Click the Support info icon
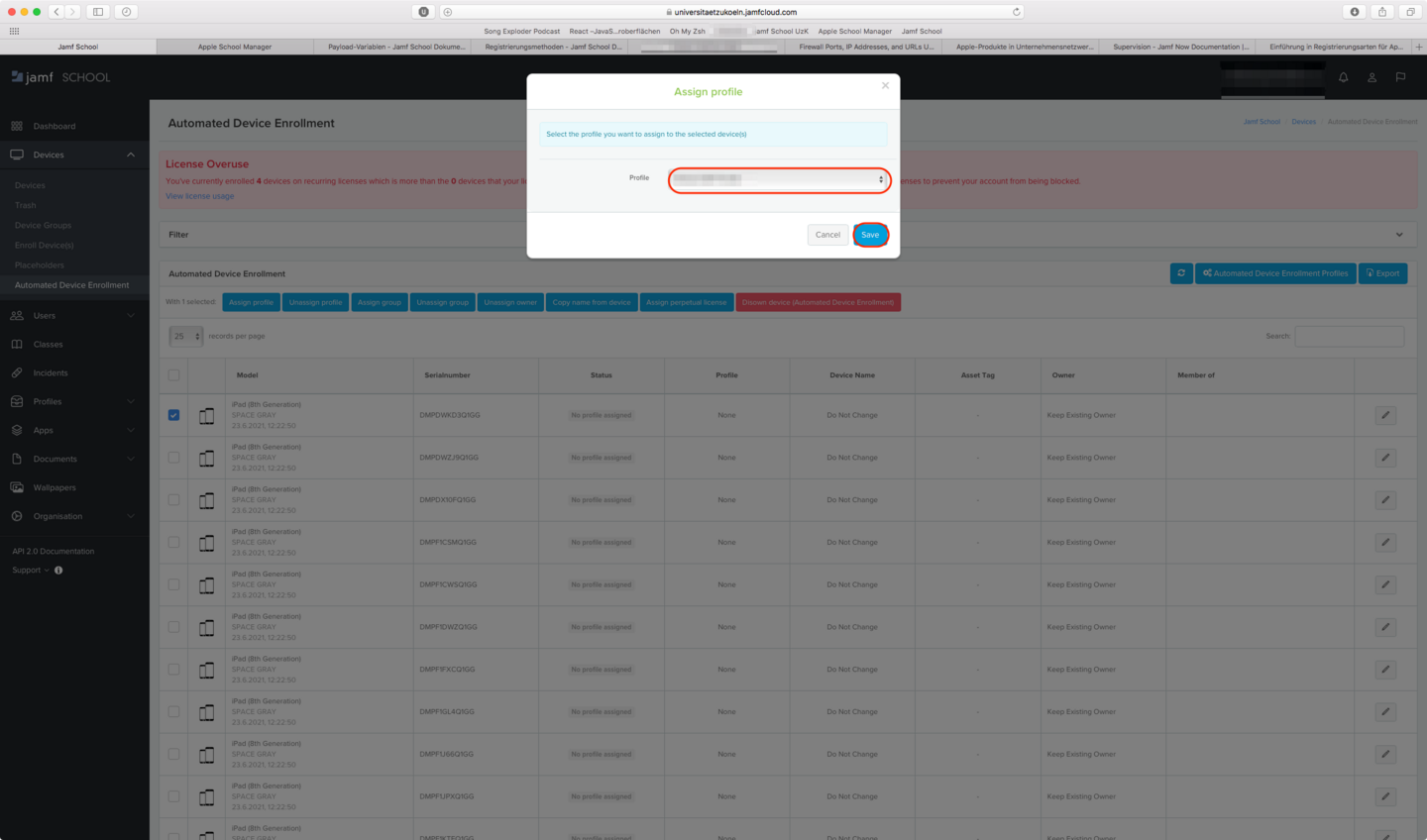This screenshot has height=840, width=1427. point(58,571)
